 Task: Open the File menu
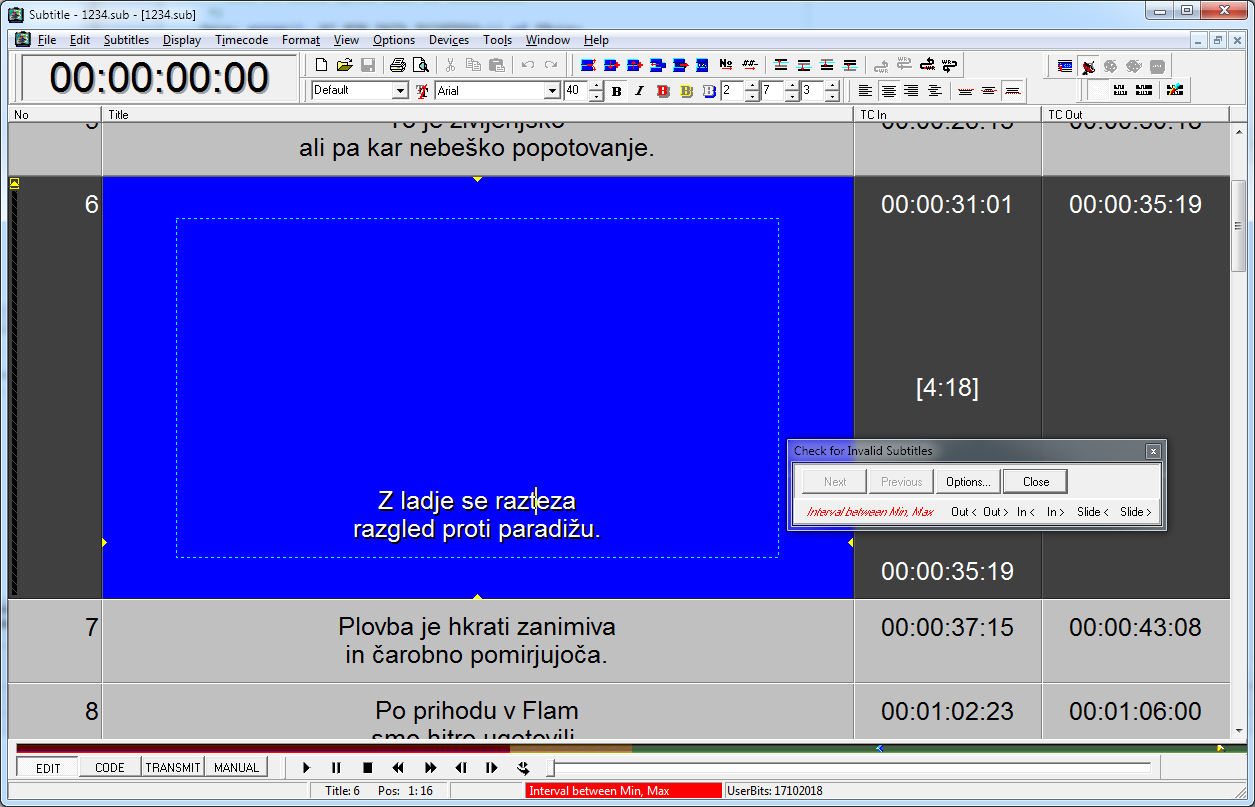click(47, 40)
